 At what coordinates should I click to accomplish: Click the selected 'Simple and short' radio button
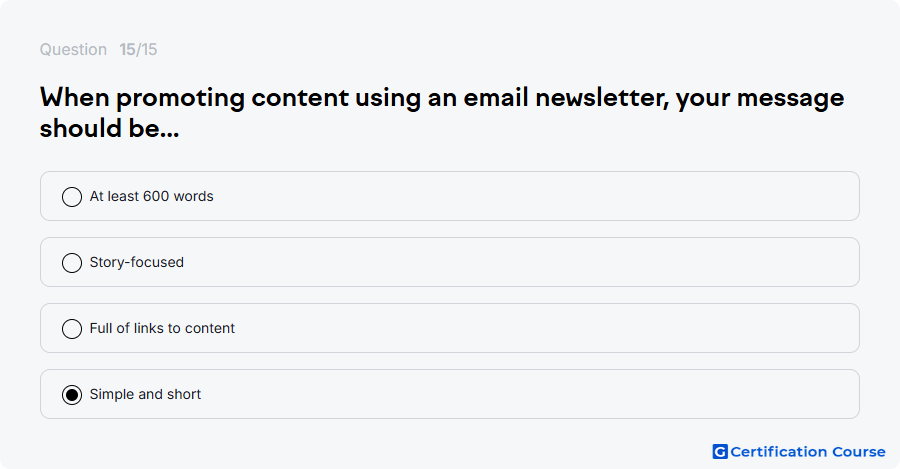[72, 395]
